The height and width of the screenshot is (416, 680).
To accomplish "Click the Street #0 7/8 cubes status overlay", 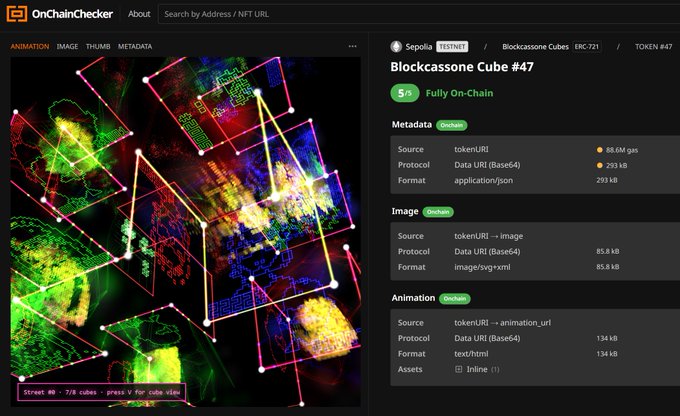I will [101, 392].
